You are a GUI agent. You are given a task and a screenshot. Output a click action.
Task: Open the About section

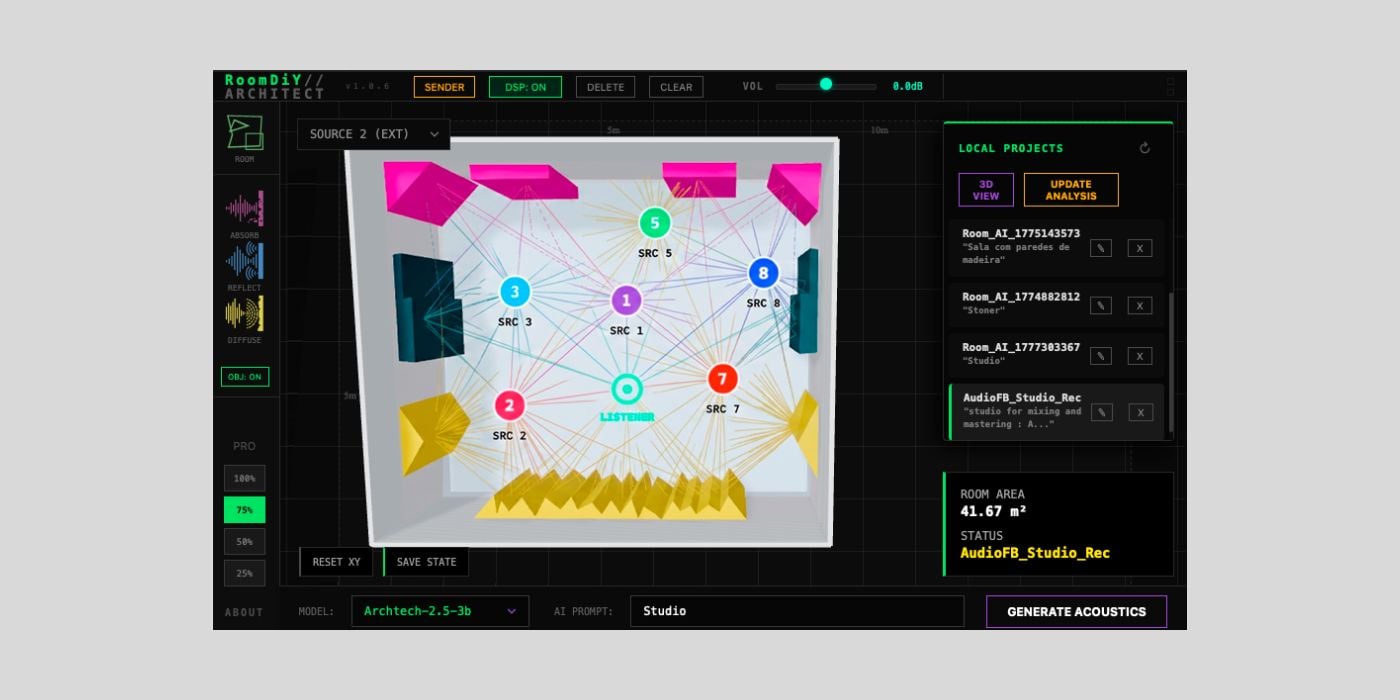coord(244,612)
